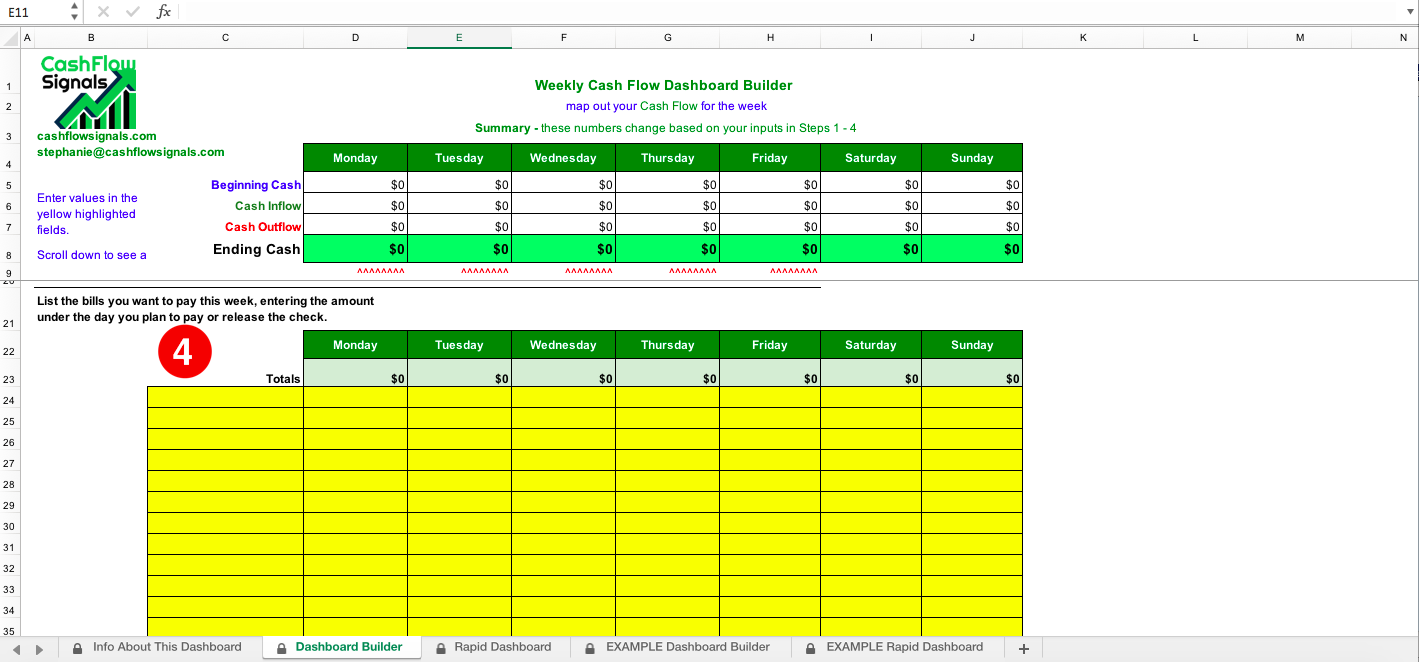Click the checkmark icon in the formula bar
The image size is (1419, 662).
(x=133, y=12)
